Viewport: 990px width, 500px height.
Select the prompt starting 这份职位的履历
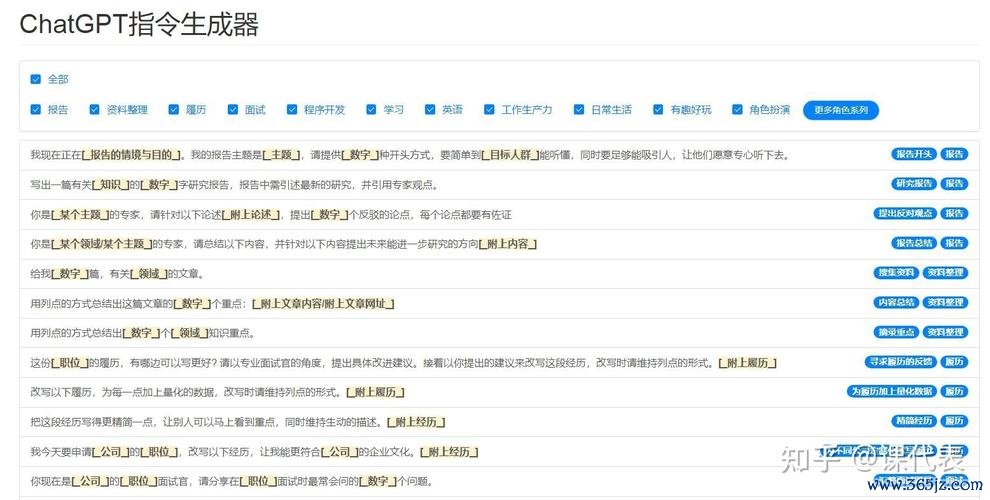coord(499,363)
